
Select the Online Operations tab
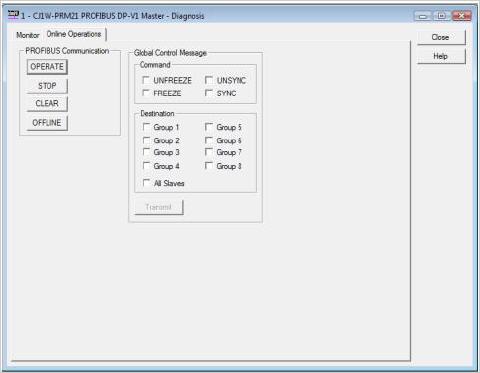click(x=74, y=34)
